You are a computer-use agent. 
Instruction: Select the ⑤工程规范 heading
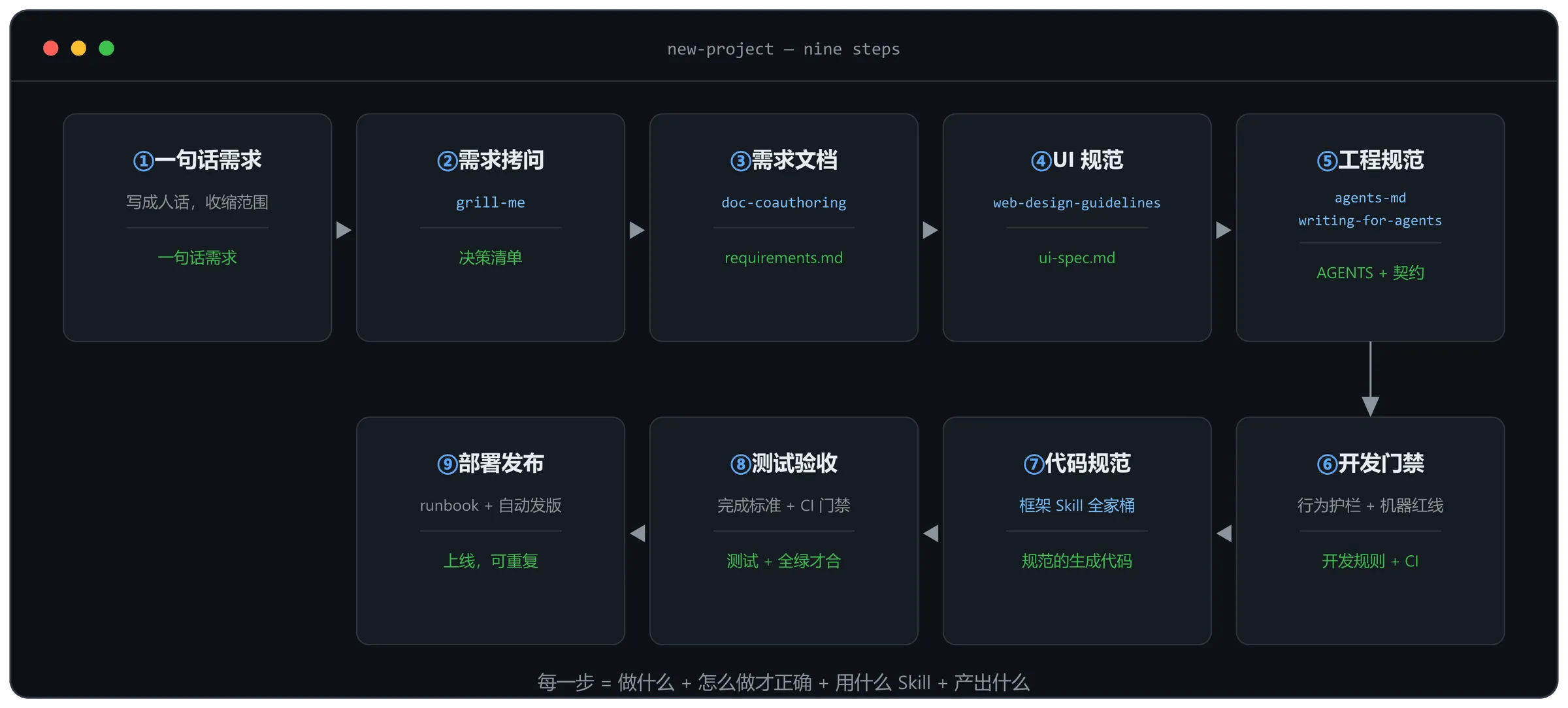[1371, 160]
